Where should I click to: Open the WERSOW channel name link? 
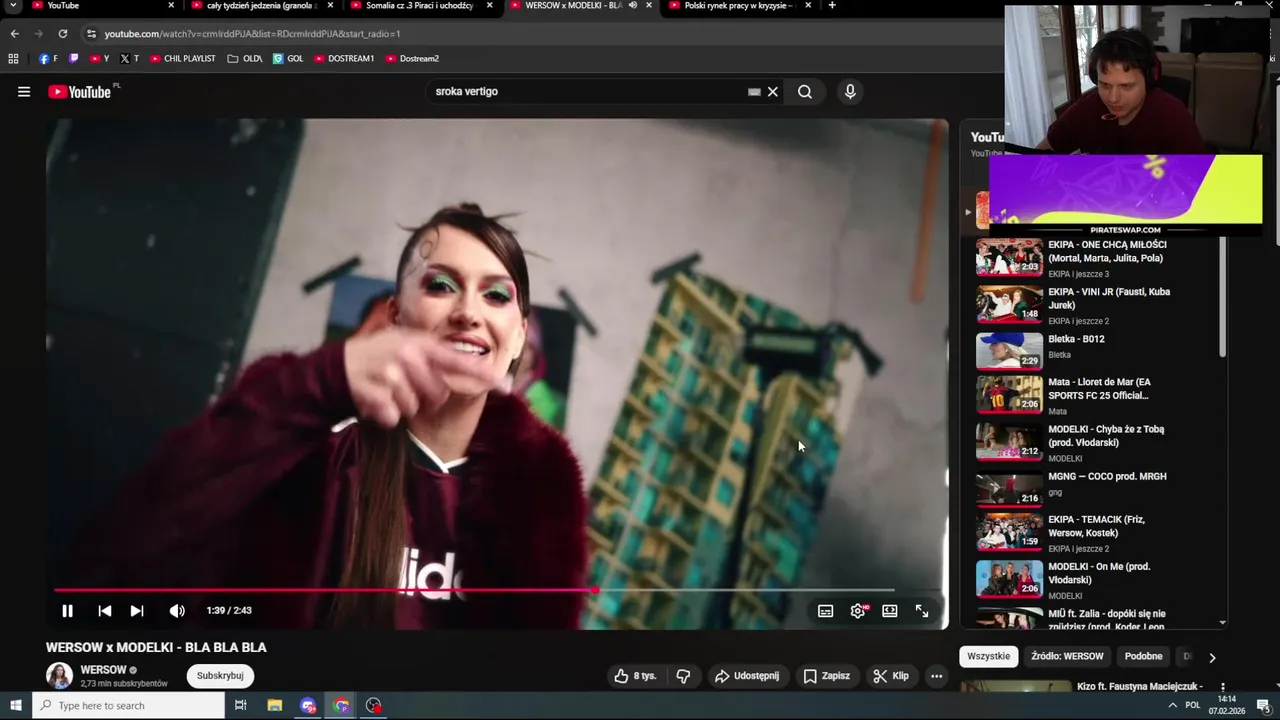coord(103,670)
